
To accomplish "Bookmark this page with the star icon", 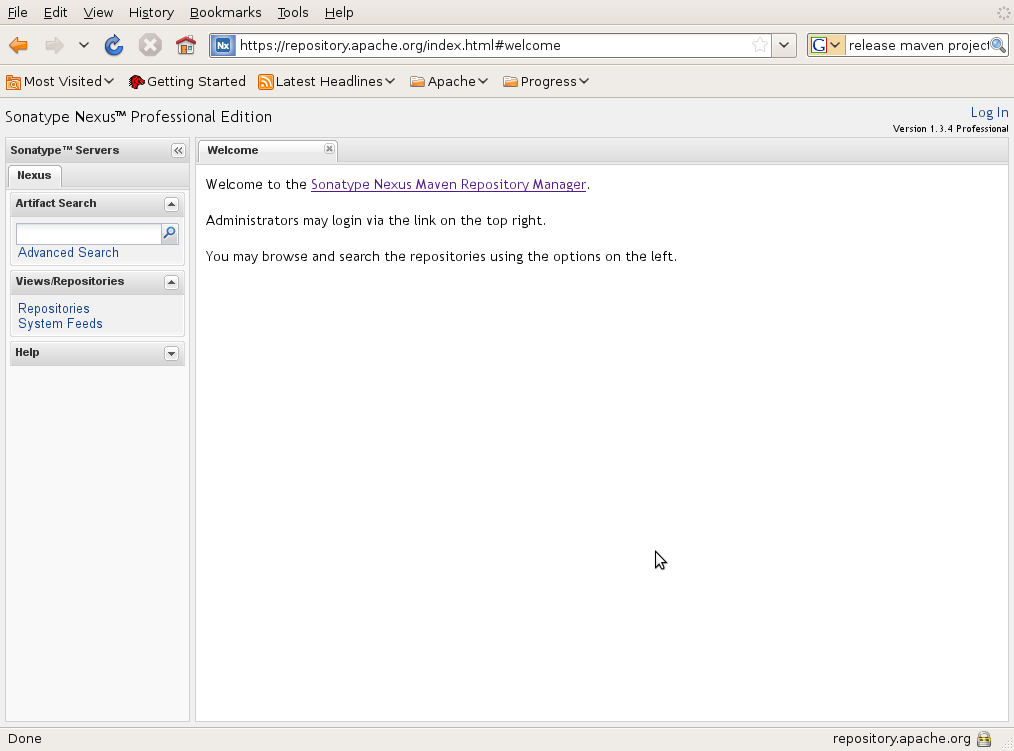I will [x=760, y=45].
